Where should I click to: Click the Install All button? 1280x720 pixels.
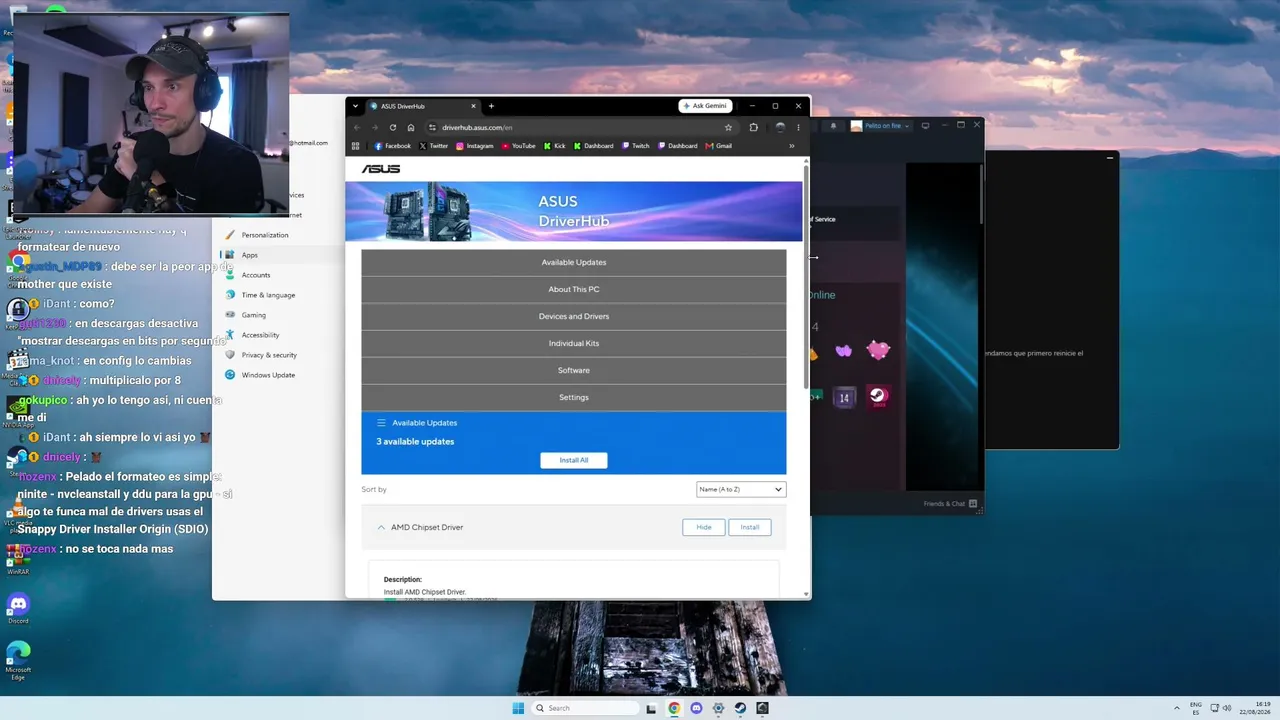click(574, 460)
